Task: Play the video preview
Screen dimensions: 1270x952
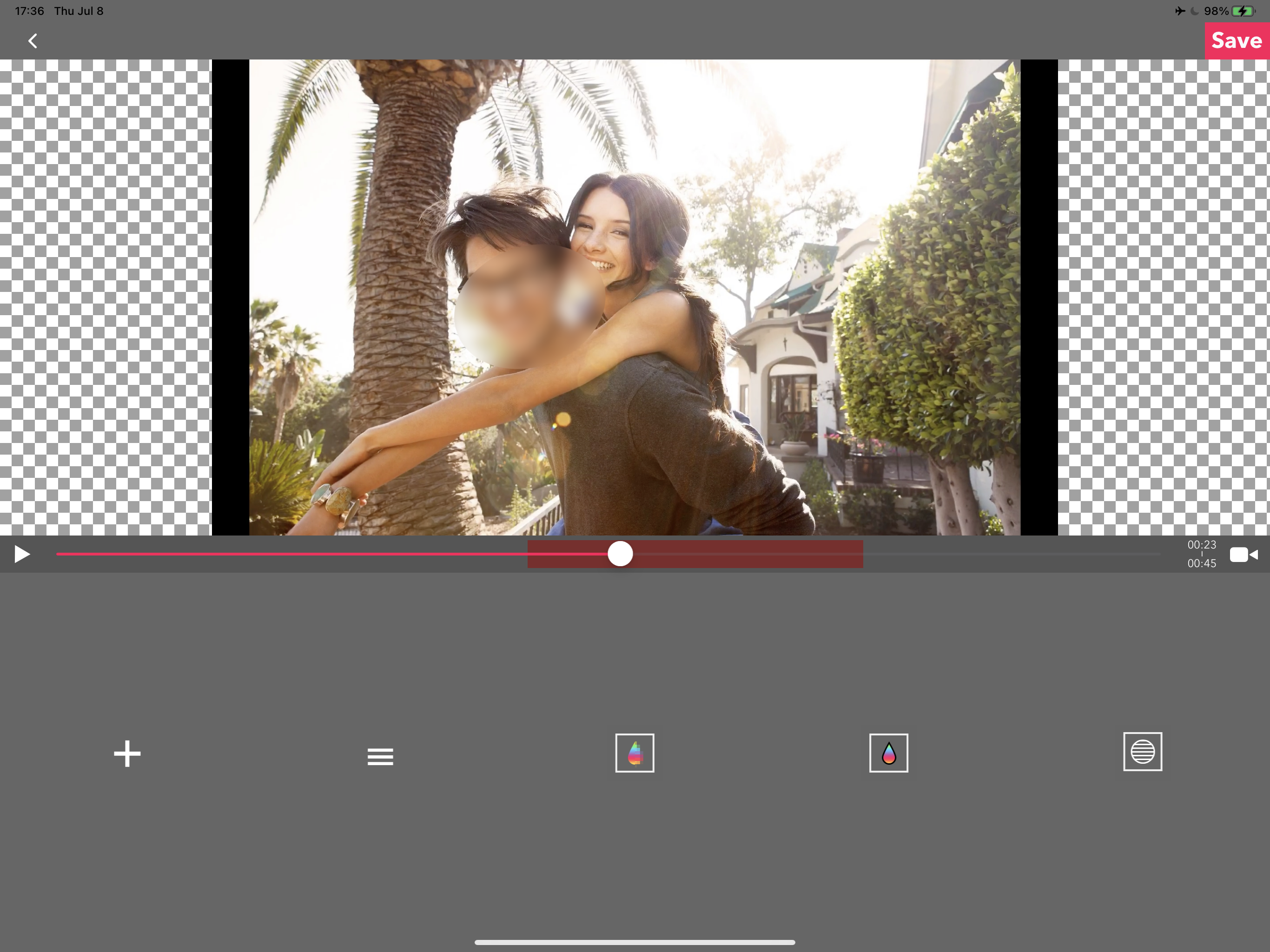Action: coord(22,554)
